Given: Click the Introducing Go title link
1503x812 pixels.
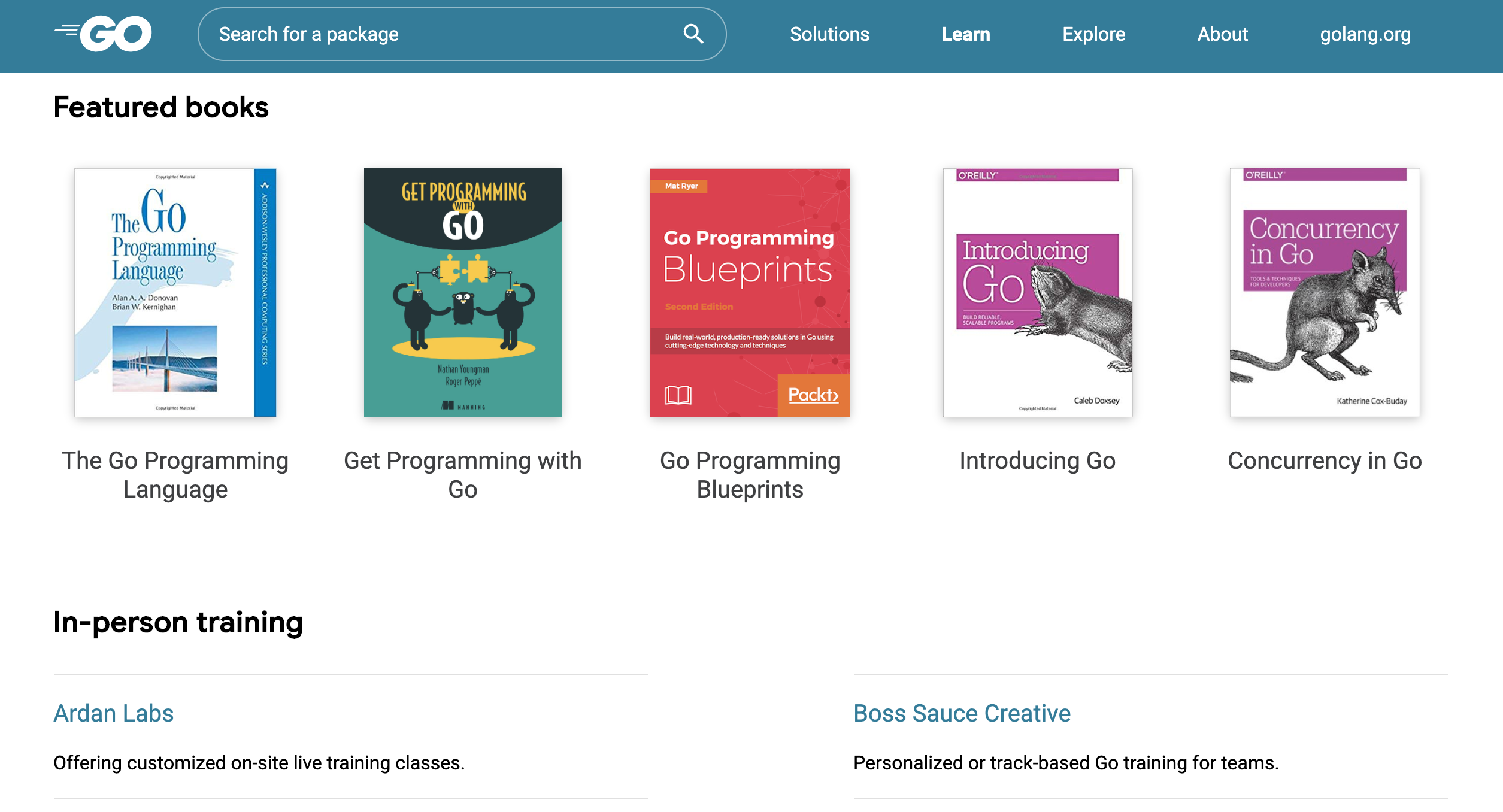Looking at the screenshot, I should (x=1037, y=460).
